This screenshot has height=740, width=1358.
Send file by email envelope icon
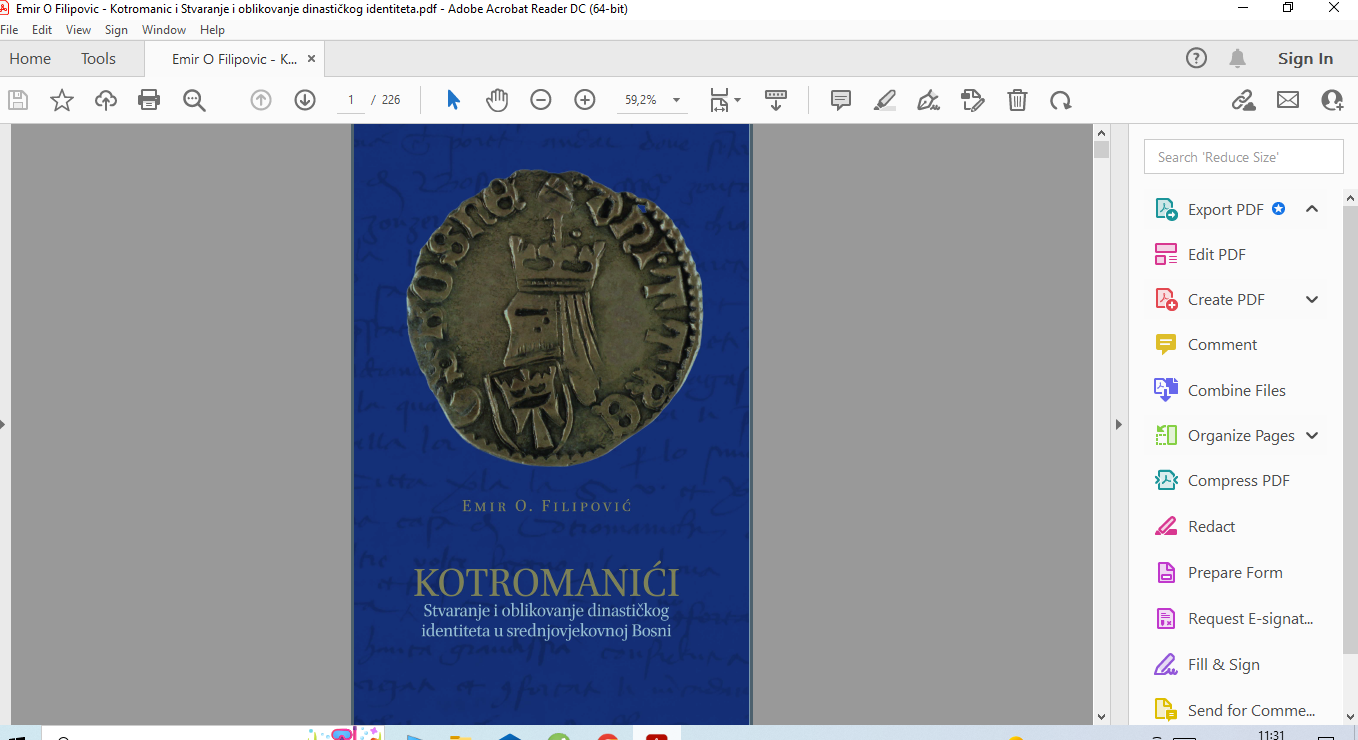pyautogui.click(x=1288, y=100)
